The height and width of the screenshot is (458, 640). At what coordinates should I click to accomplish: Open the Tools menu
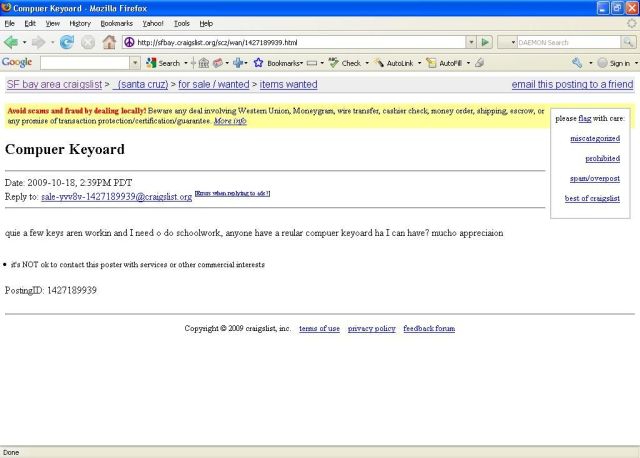[x=181, y=23]
